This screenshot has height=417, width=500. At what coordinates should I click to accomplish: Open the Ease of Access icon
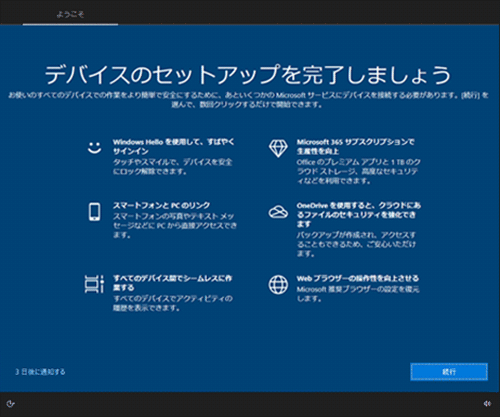click(11, 404)
